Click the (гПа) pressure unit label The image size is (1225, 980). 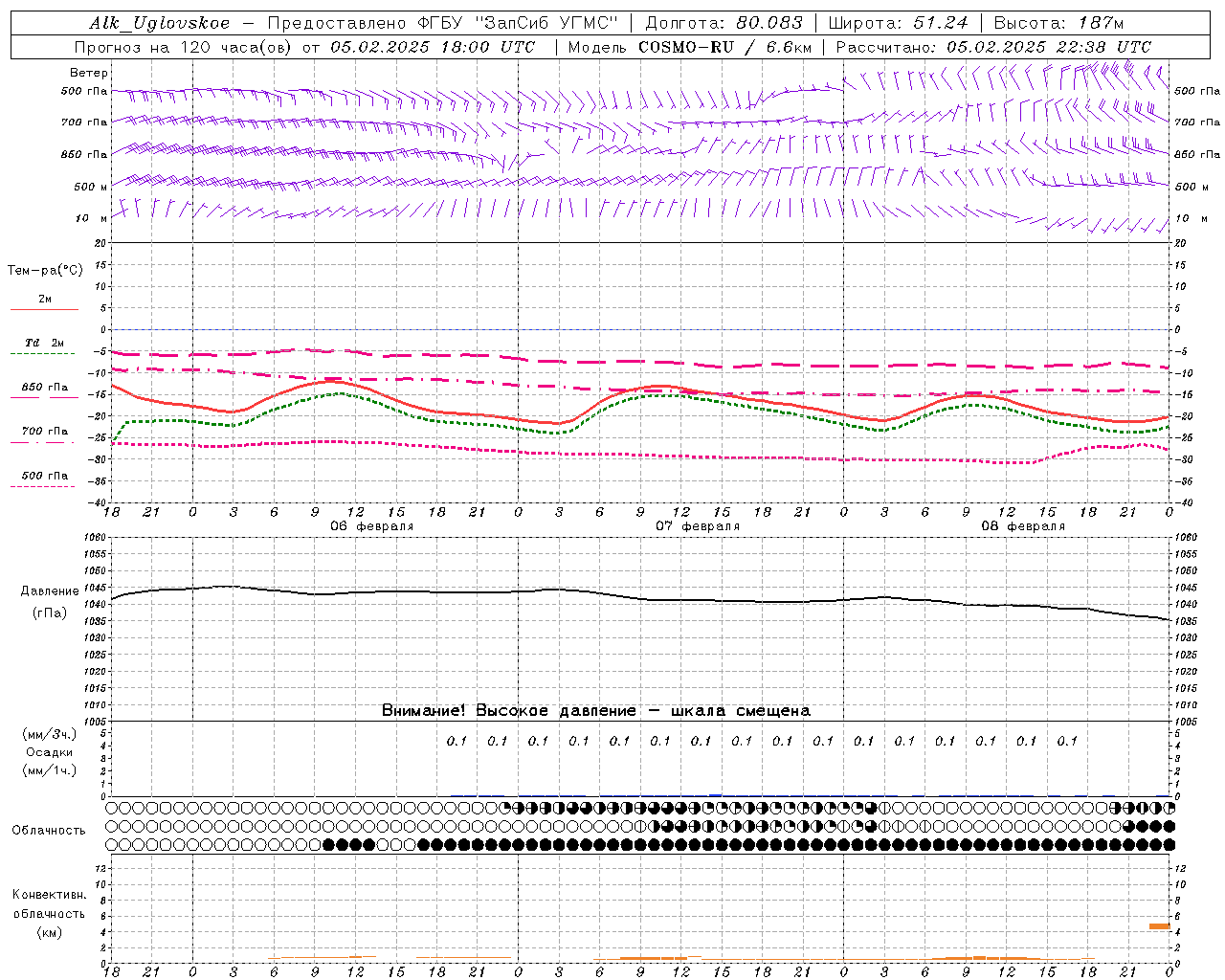(x=50, y=612)
